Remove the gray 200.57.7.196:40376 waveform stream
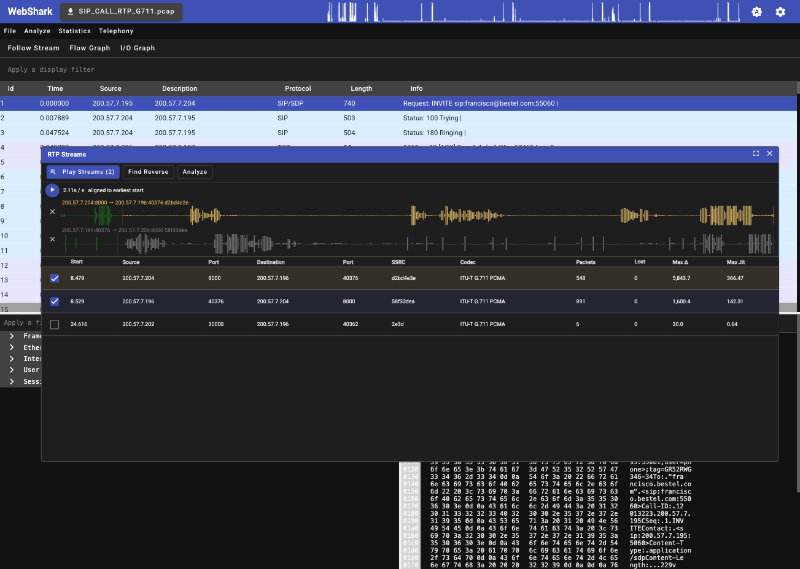Viewport: 800px width, 569px height. coord(52,239)
